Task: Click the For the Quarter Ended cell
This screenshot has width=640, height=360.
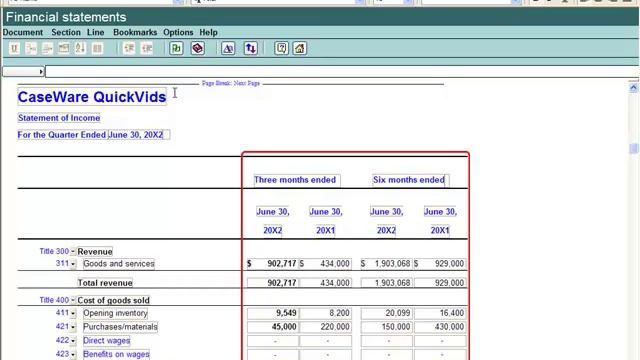Action: click(62, 135)
